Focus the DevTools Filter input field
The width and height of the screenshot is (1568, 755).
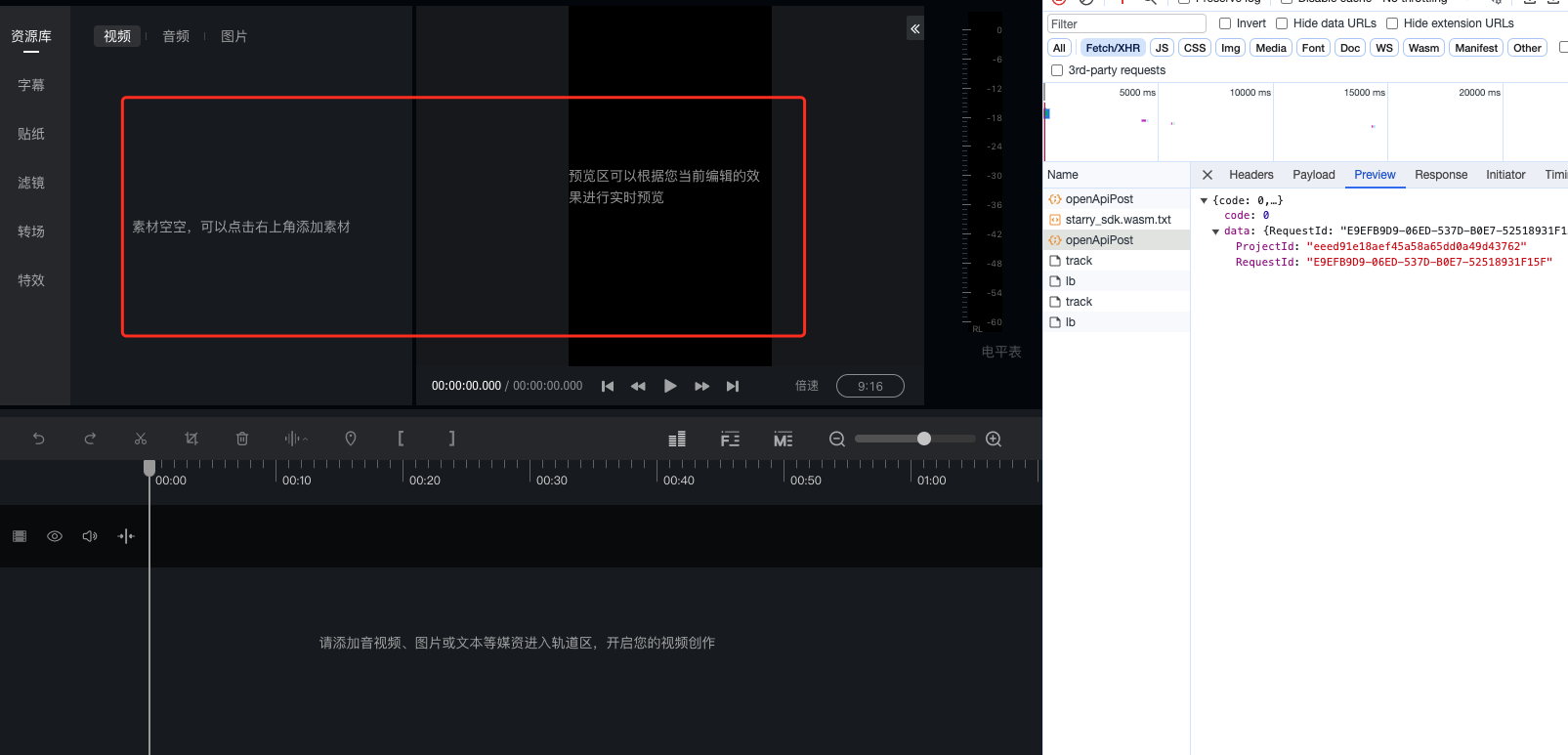coord(1126,23)
